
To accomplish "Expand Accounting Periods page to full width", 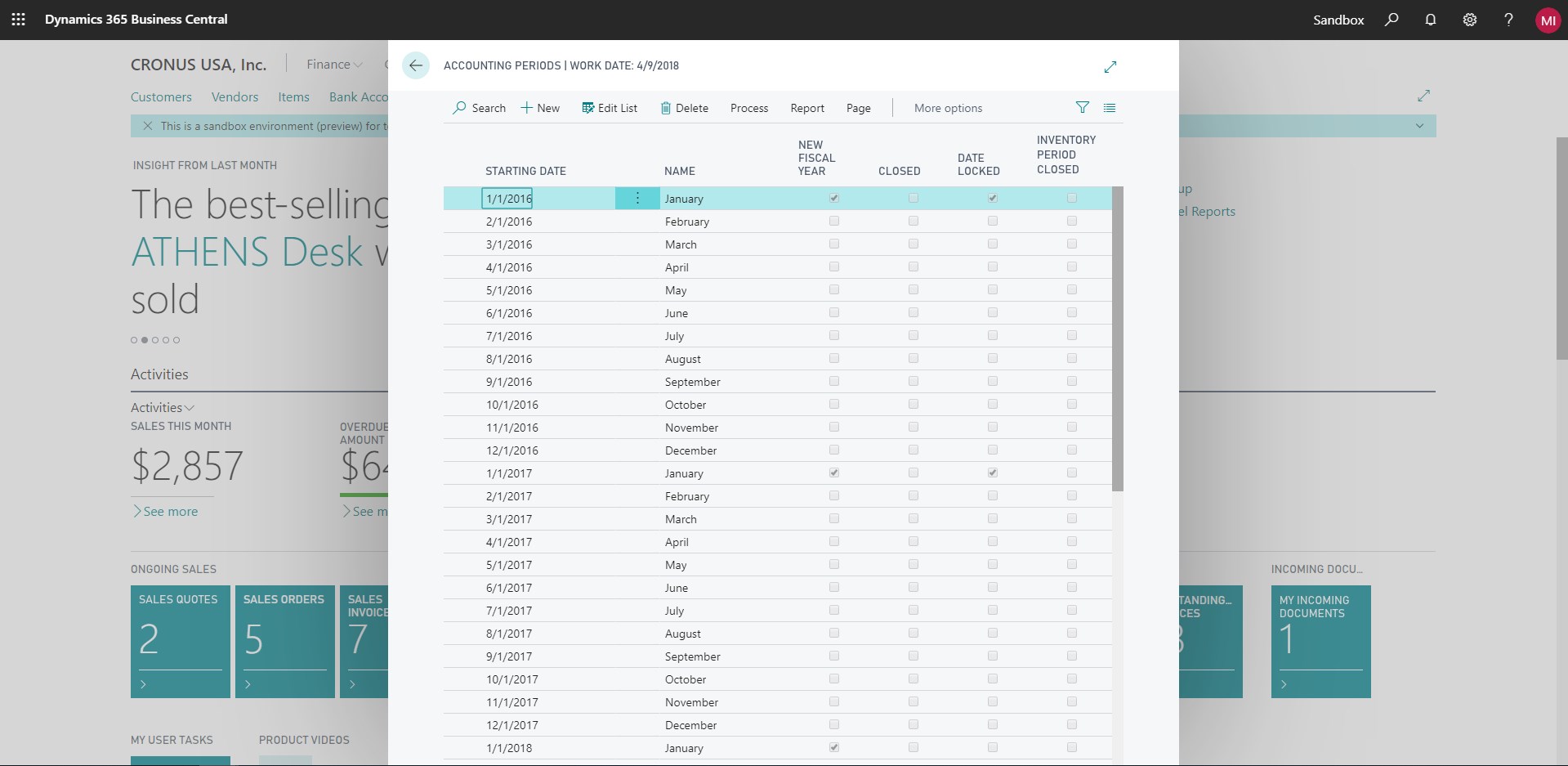I will click(x=1110, y=67).
